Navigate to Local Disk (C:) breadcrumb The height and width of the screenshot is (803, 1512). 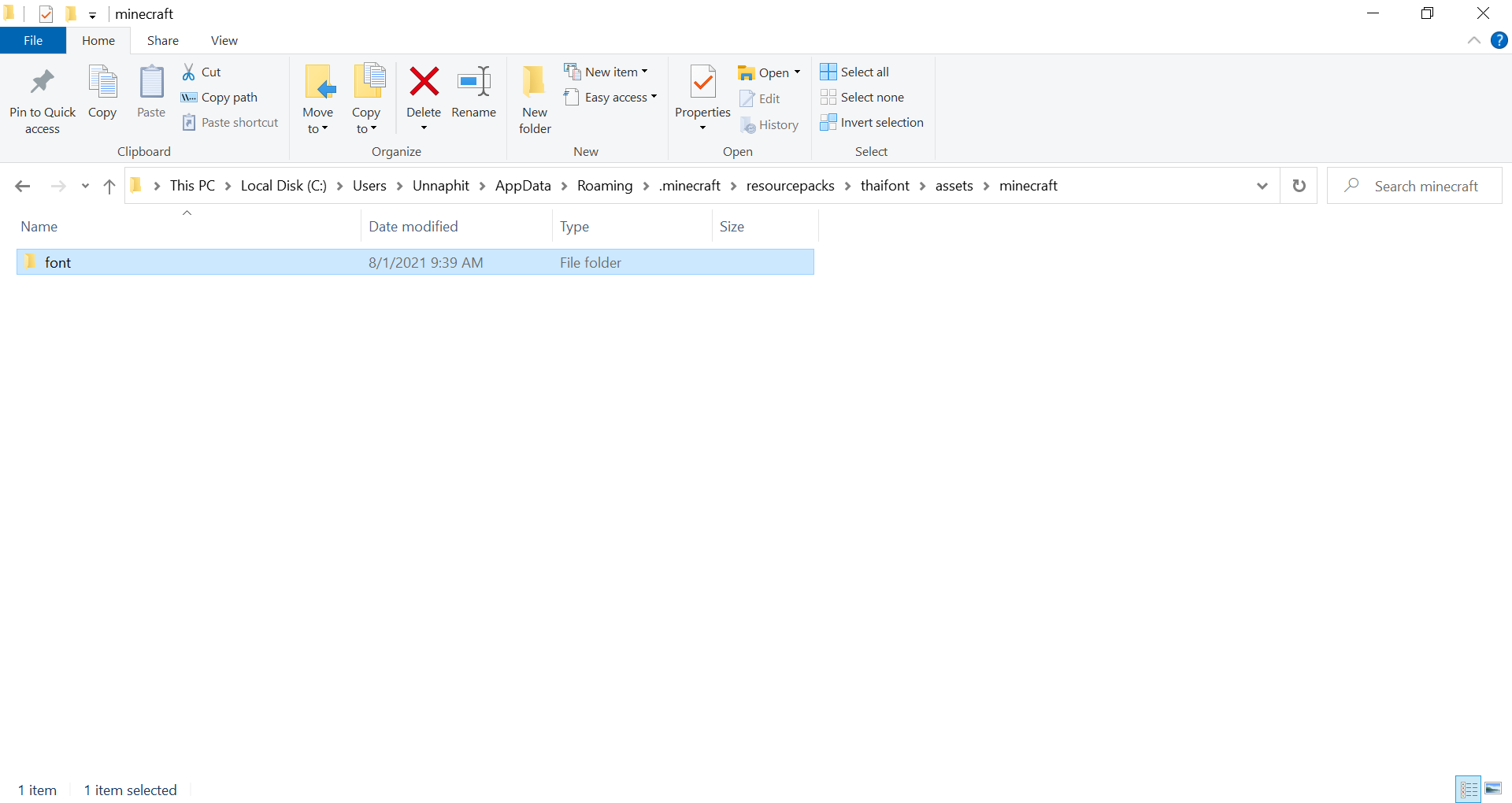(x=283, y=185)
